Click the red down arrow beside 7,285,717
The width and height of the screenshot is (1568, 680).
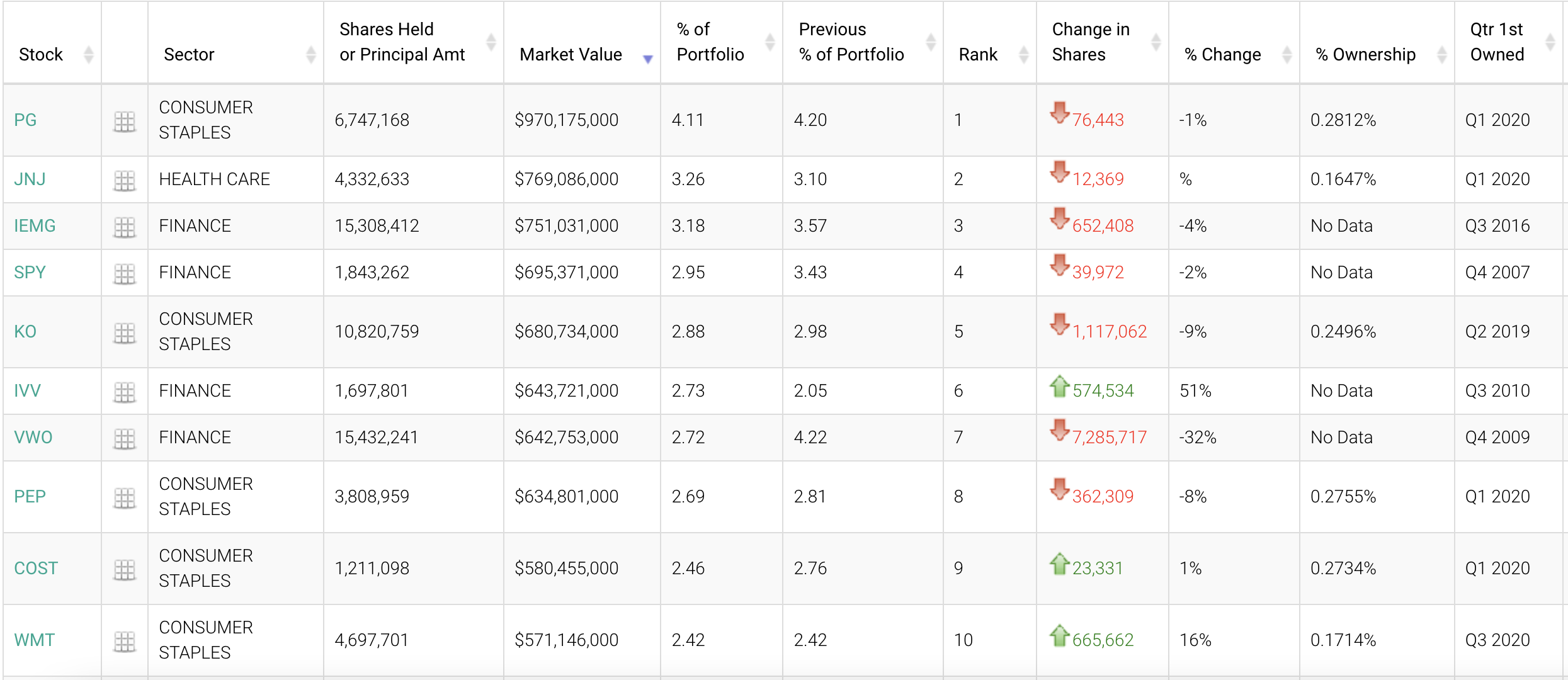pos(1060,430)
